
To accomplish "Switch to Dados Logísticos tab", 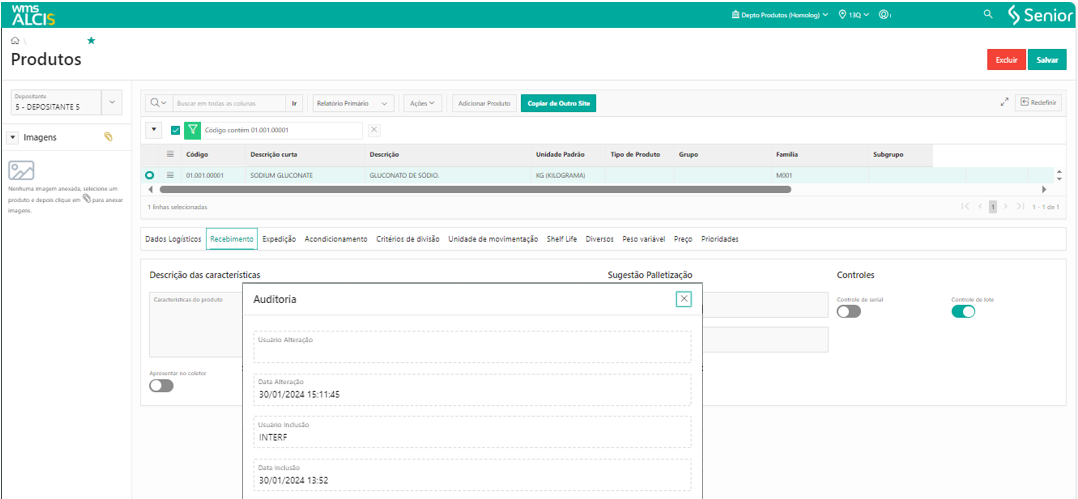I will (173, 239).
